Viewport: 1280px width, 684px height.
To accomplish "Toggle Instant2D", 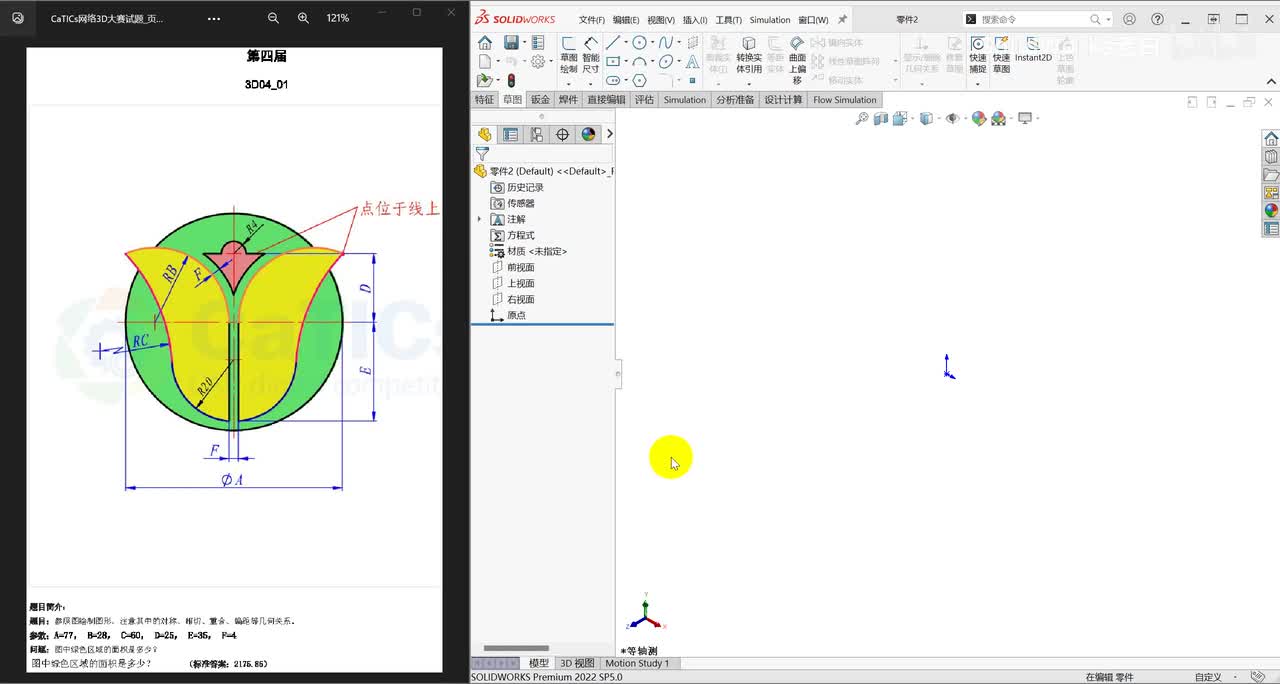I will (x=1033, y=49).
